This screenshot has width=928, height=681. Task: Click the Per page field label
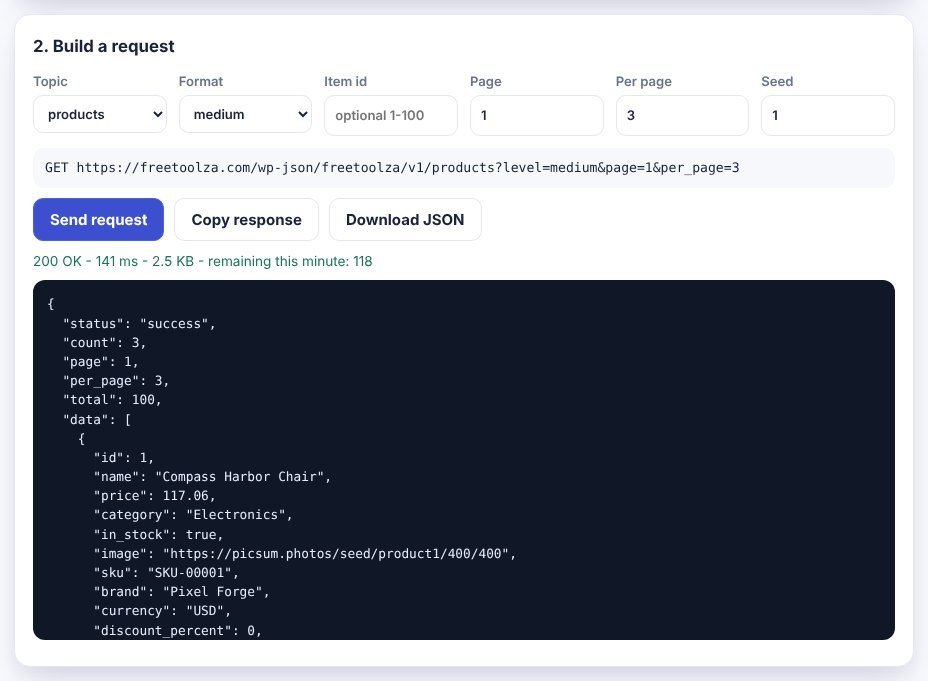pos(643,82)
